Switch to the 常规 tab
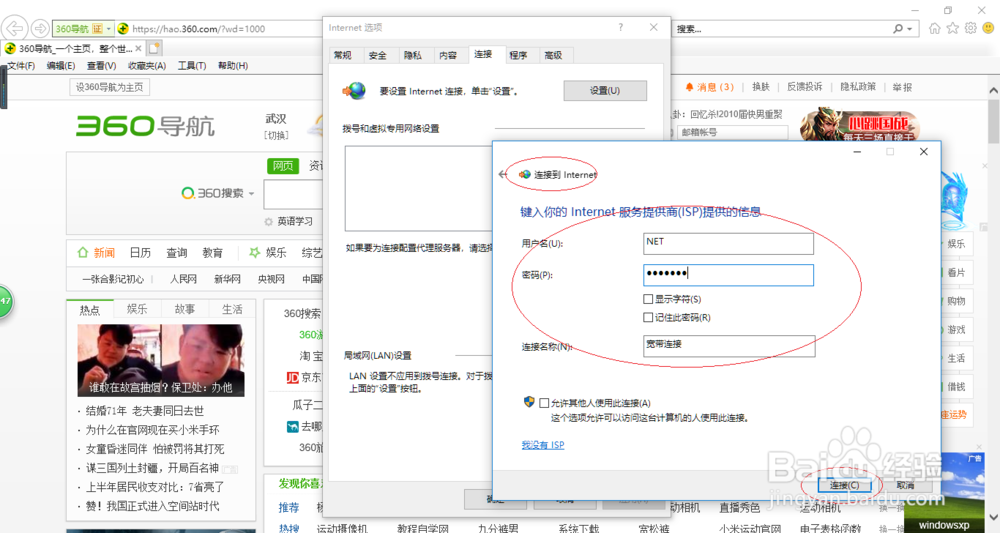Image resolution: width=1000 pixels, height=533 pixels. click(343, 55)
